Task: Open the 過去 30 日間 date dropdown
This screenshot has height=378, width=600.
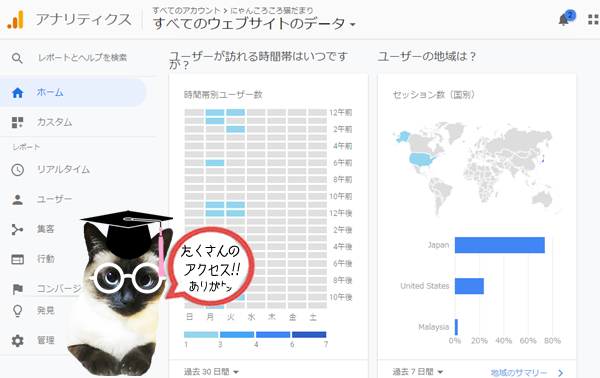Action: 211,371
